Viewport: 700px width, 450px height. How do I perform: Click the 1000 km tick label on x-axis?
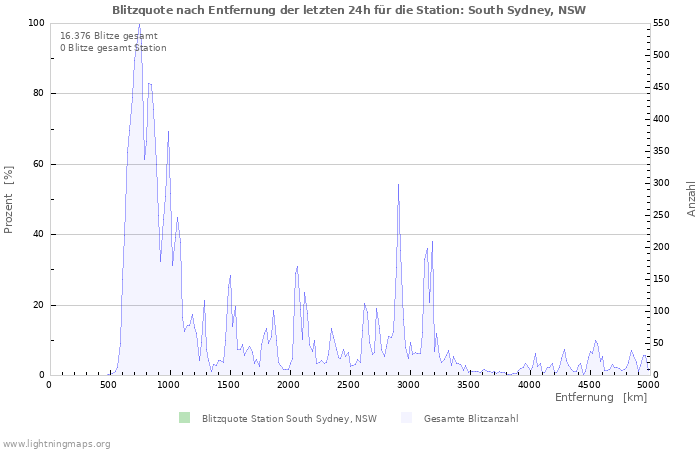pyautogui.click(x=169, y=385)
